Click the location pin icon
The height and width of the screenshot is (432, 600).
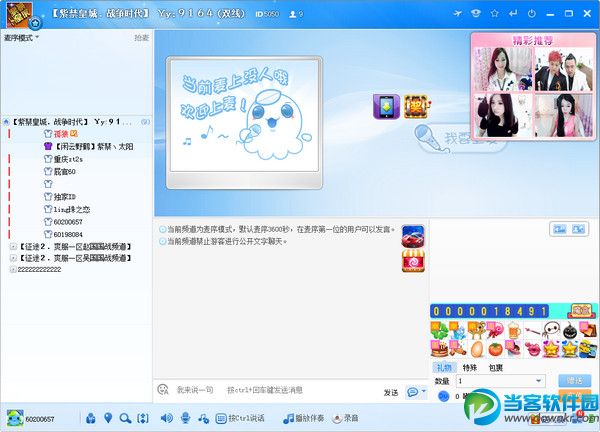click(x=108, y=418)
